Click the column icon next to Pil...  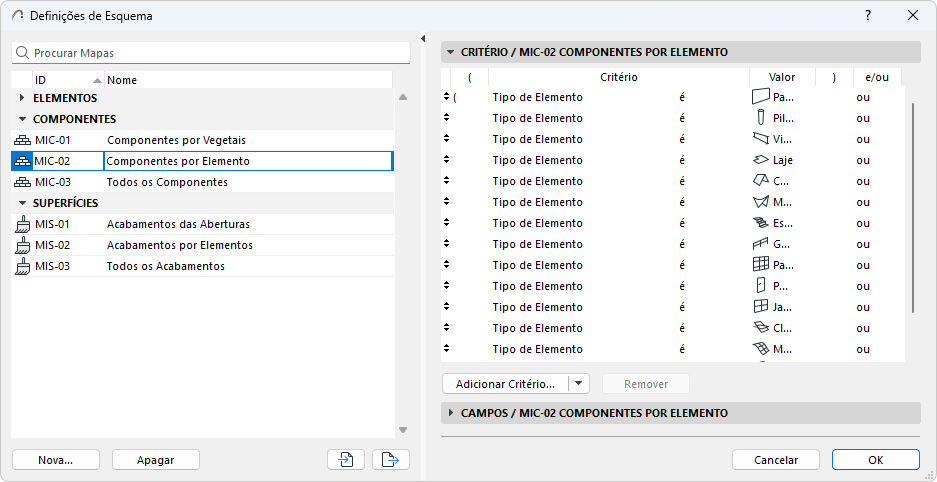pos(761,118)
